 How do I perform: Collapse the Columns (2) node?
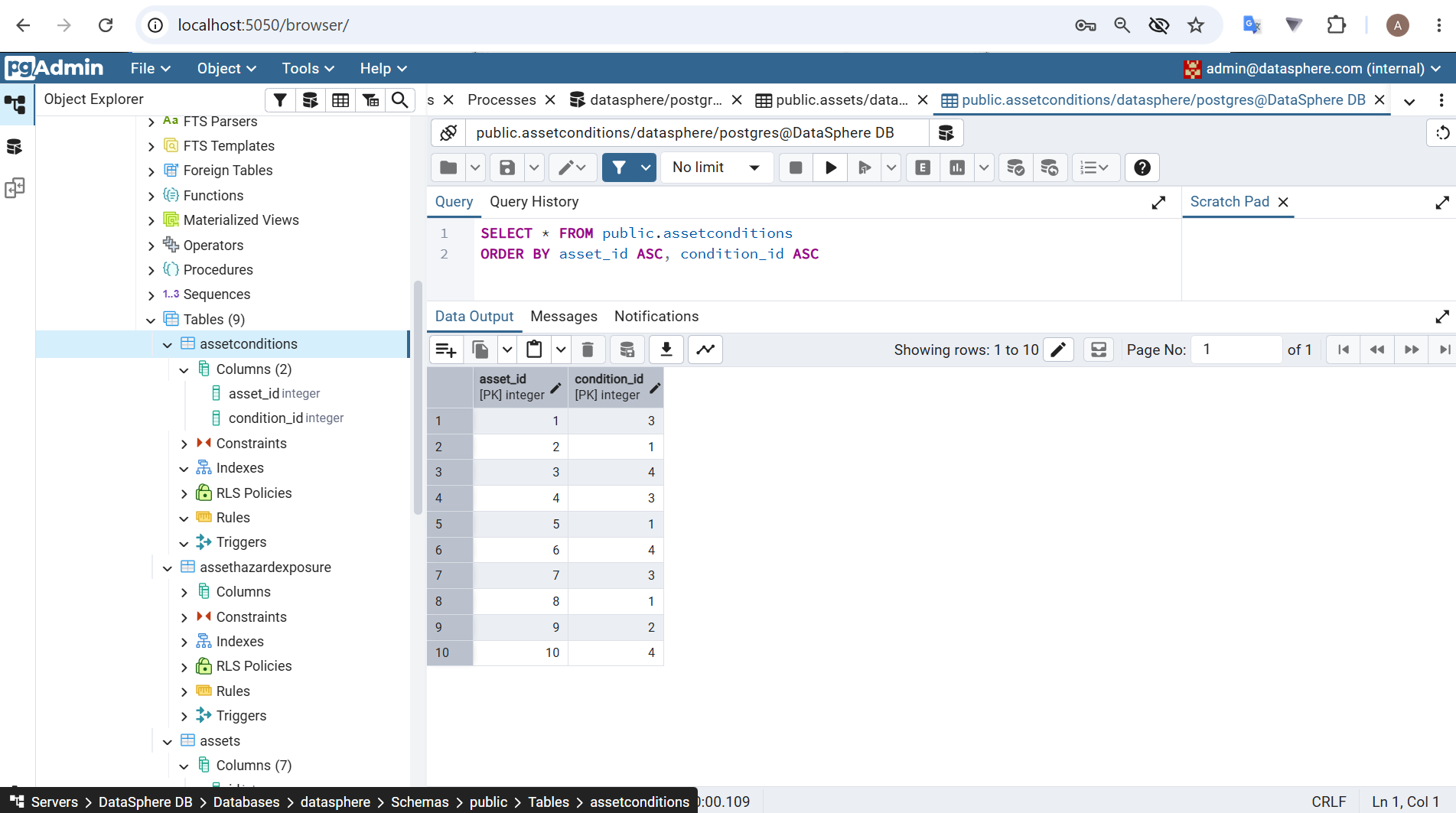point(184,370)
